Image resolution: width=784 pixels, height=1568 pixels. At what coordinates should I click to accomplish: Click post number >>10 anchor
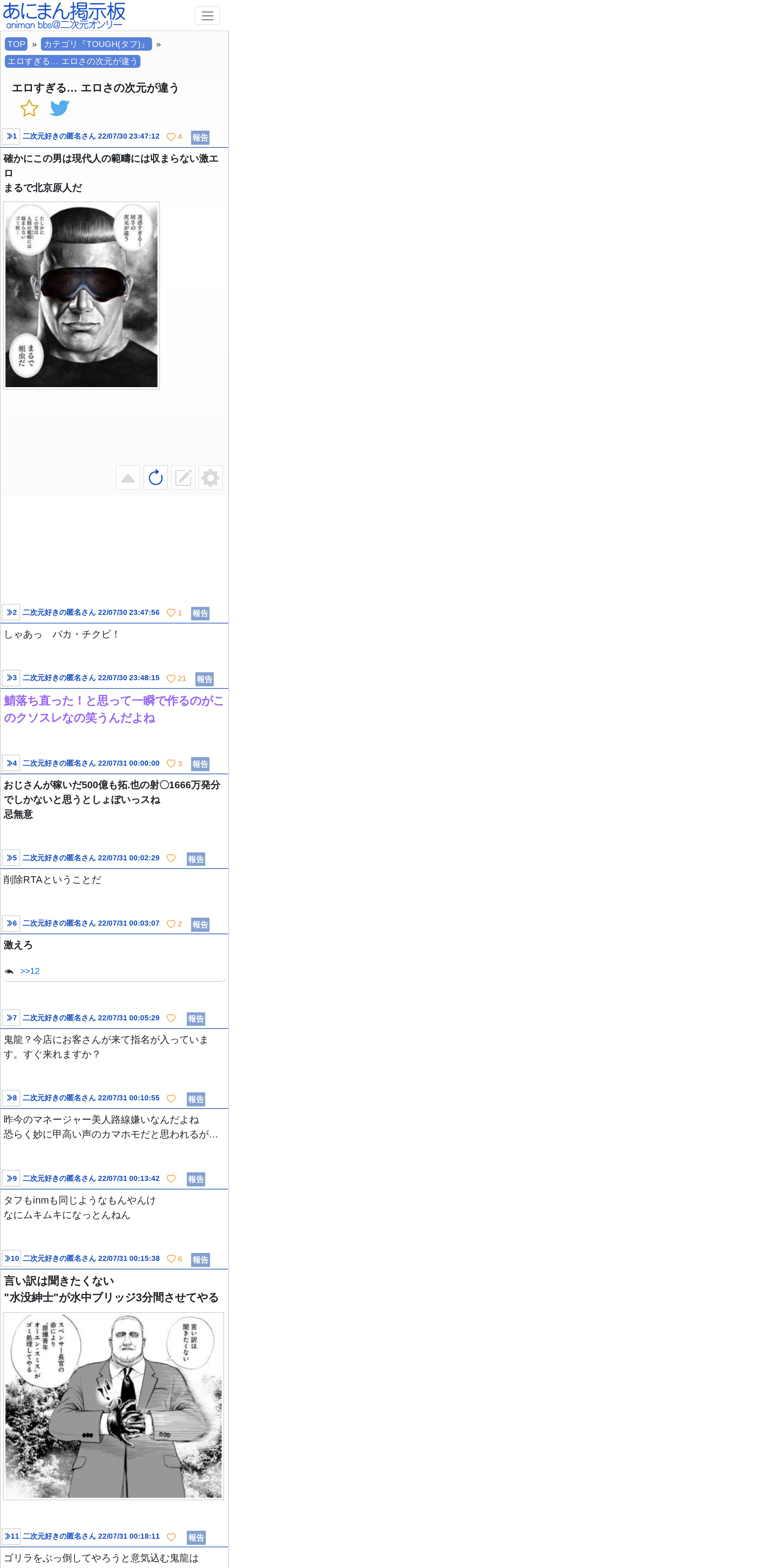coord(12,1259)
